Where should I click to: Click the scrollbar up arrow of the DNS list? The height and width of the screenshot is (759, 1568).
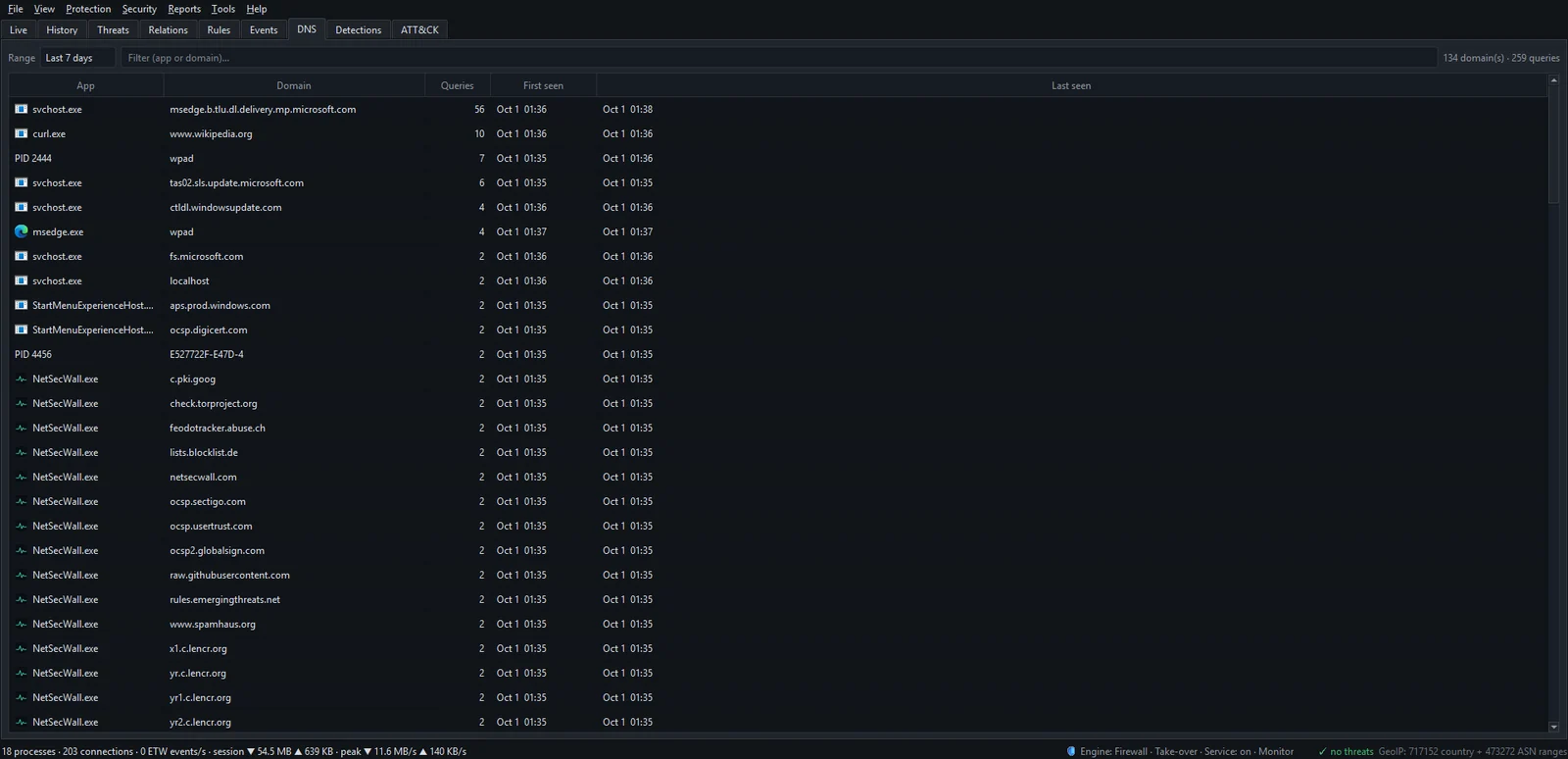[1553, 80]
